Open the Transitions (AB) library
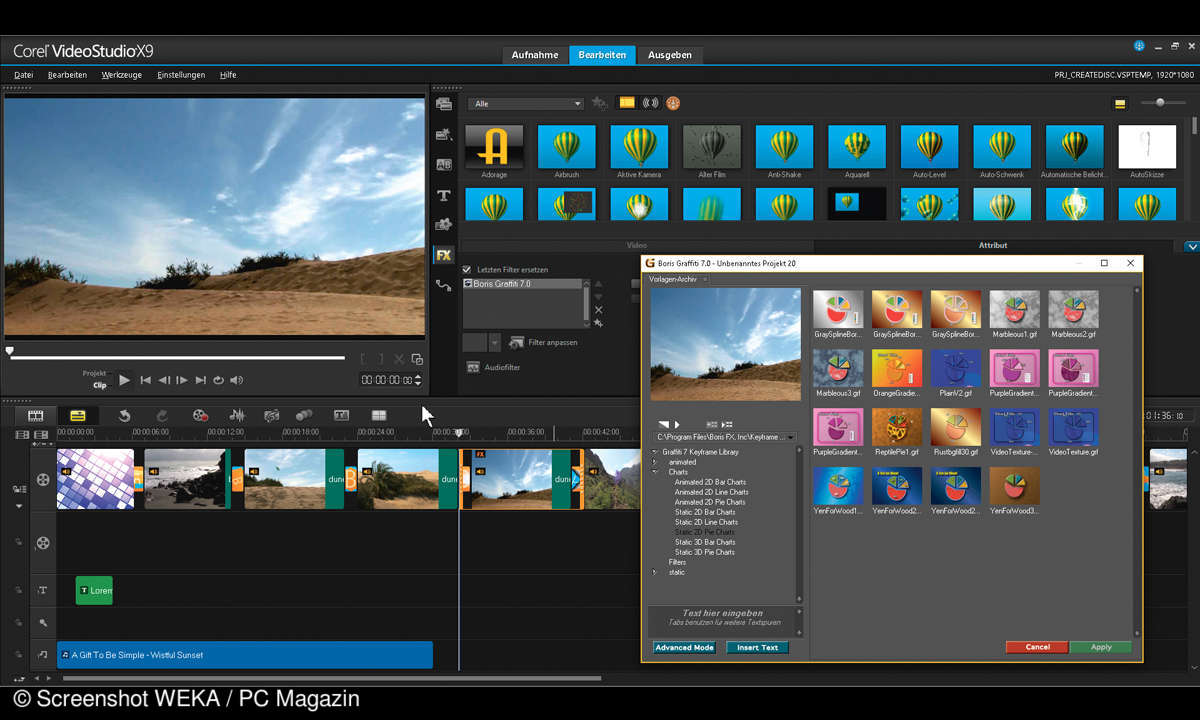1200x720 pixels. click(x=444, y=164)
